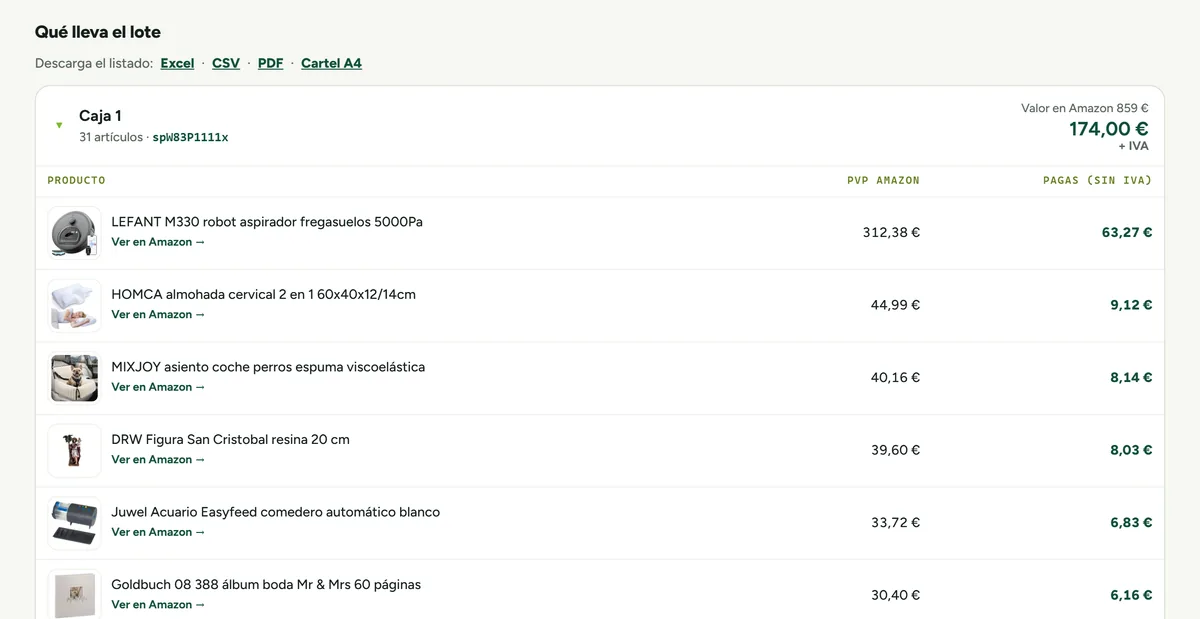Click the Caja 1 title
This screenshot has width=1200, height=619.
click(100, 116)
